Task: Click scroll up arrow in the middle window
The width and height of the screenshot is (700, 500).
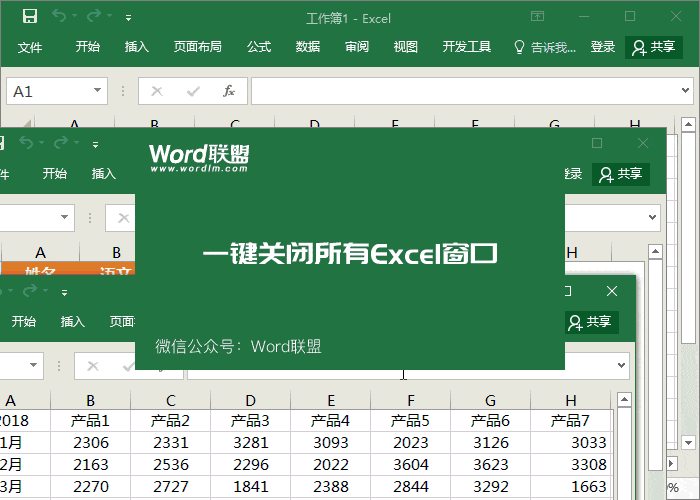Action: (655, 252)
